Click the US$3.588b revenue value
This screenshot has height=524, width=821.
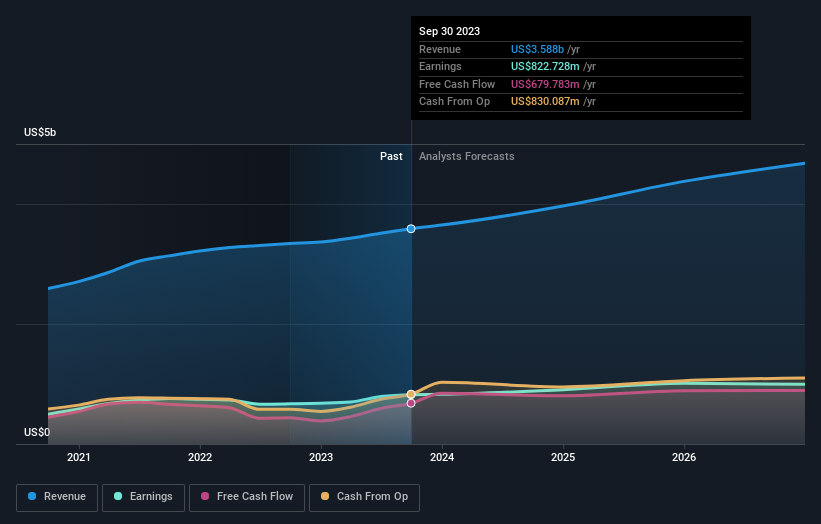pyautogui.click(x=537, y=49)
